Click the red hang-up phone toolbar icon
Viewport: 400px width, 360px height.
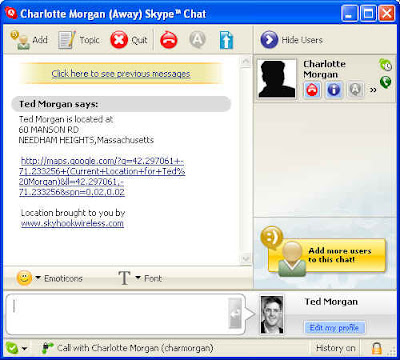(169, 40)
